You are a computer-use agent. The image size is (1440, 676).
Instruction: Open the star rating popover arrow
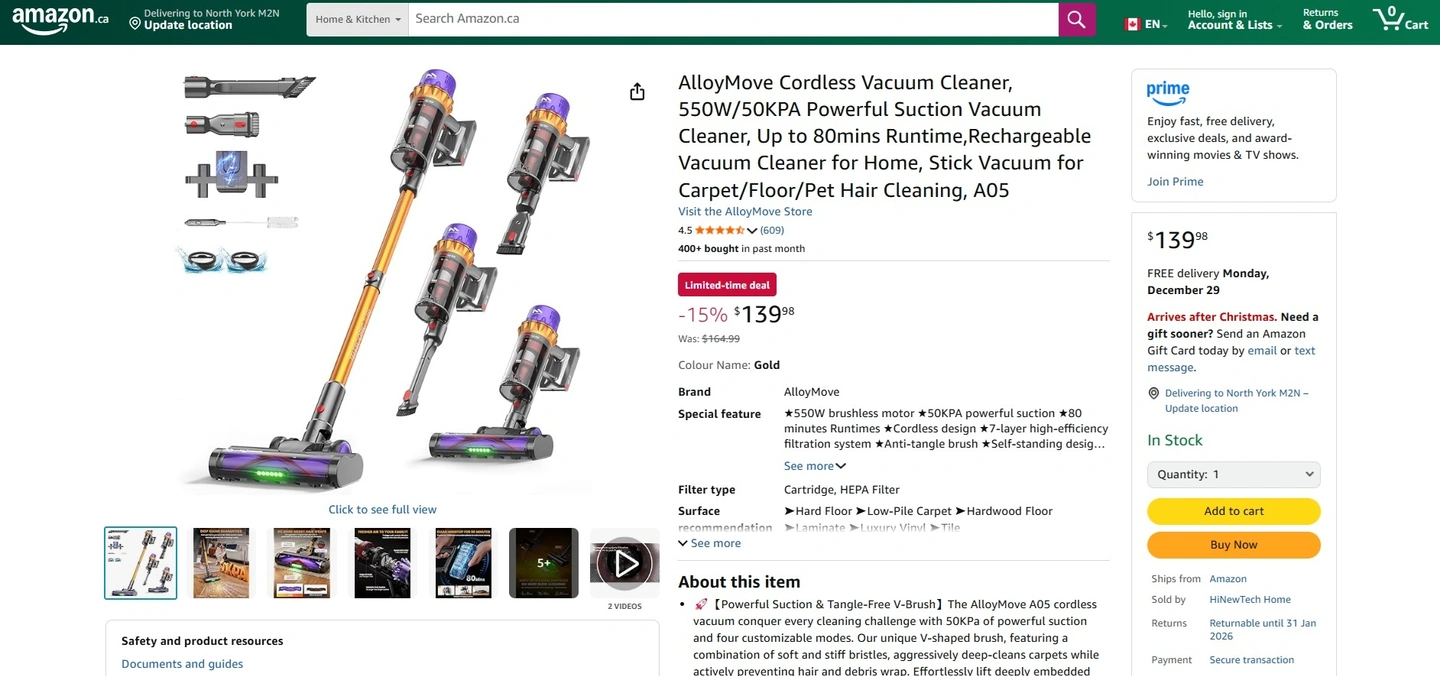[x=752, y=231]
